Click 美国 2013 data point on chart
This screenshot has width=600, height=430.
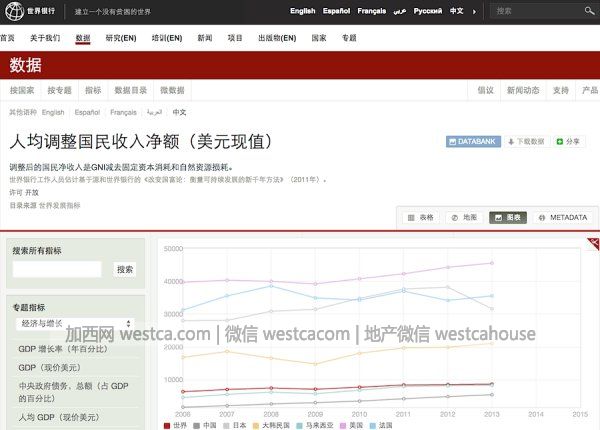[492, 263]
